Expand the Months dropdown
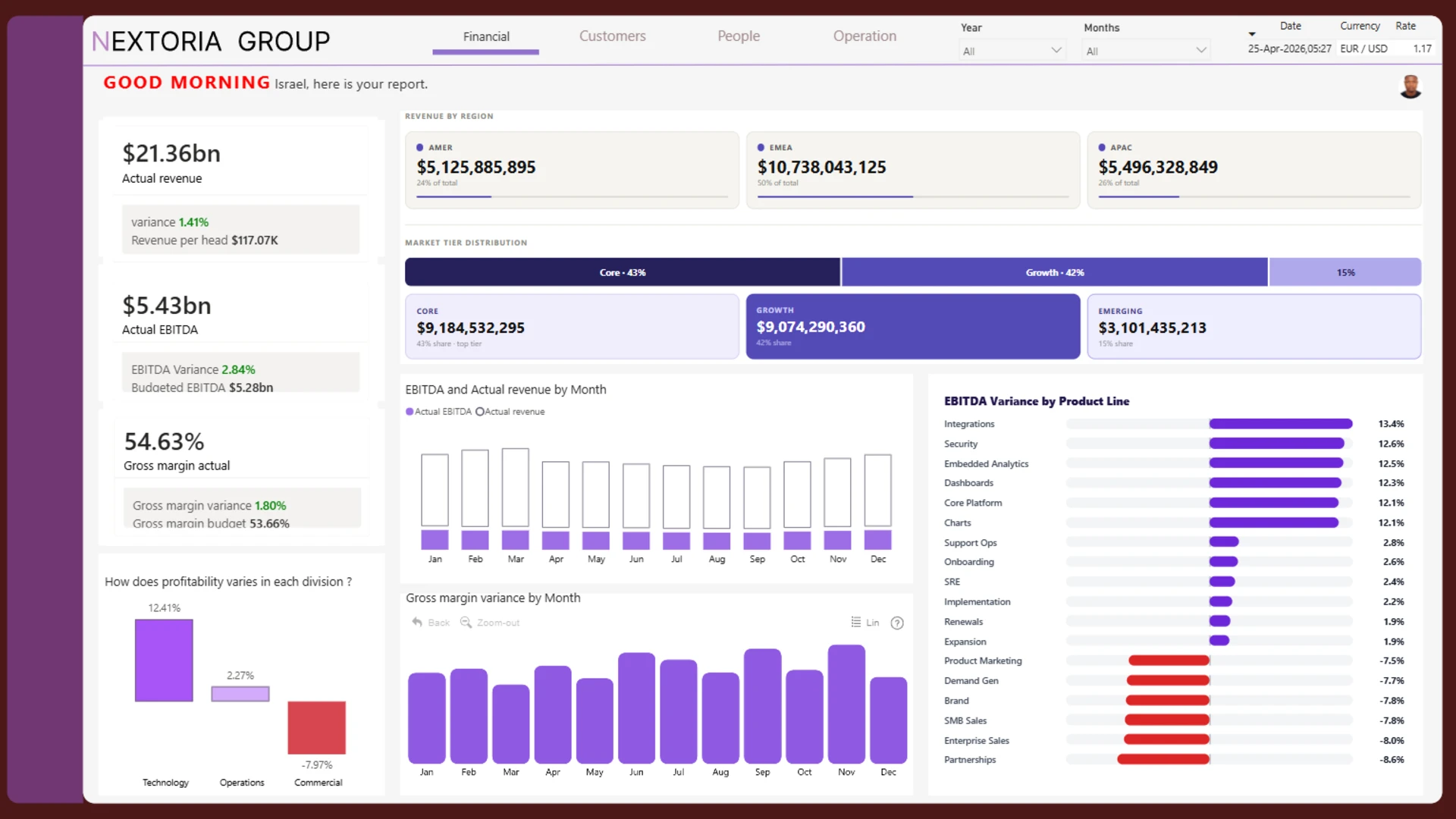The height and width of the screenshot is (819, 1456). tap(1146, 51)
